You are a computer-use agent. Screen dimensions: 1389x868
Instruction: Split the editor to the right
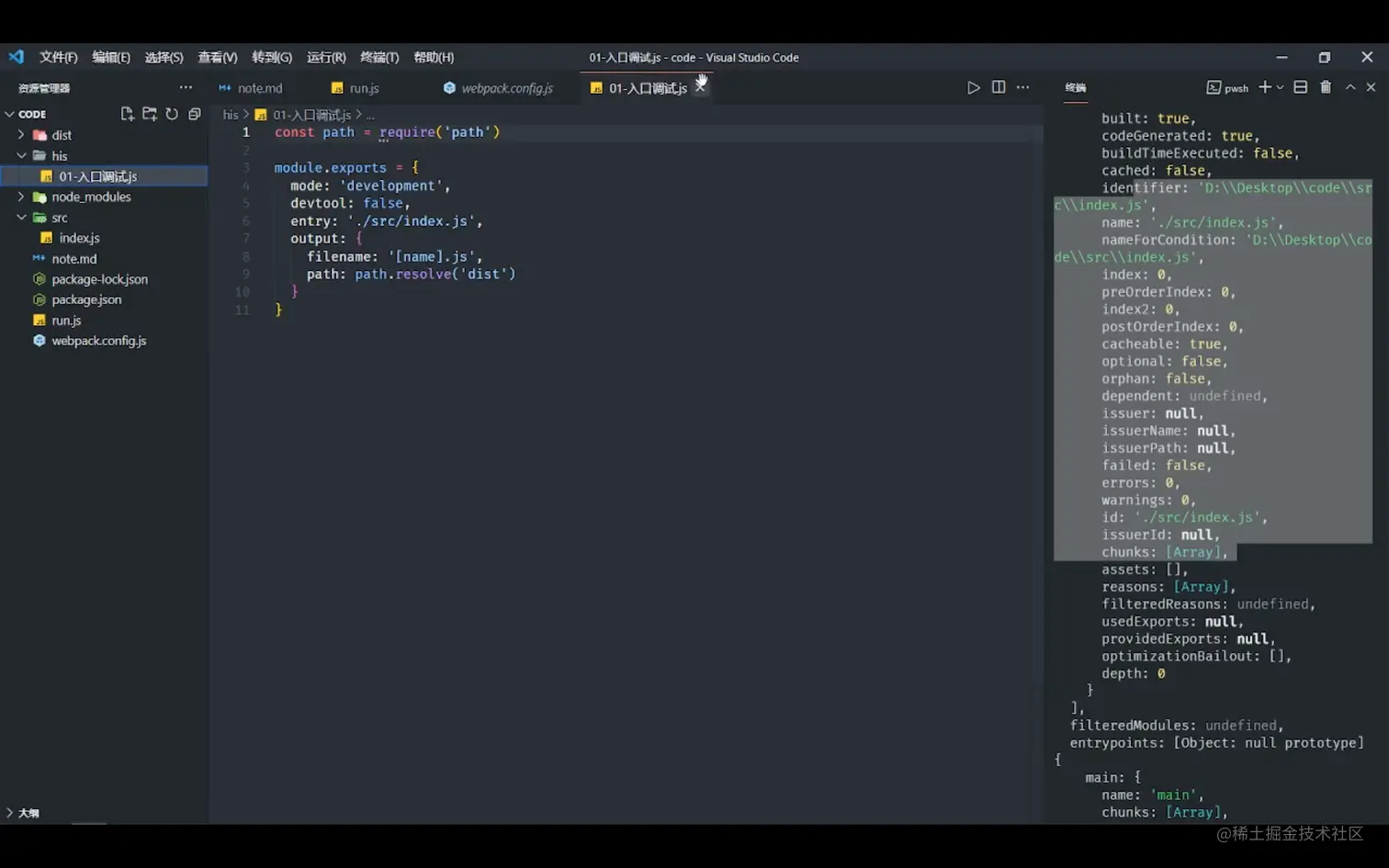coord(999,87)
